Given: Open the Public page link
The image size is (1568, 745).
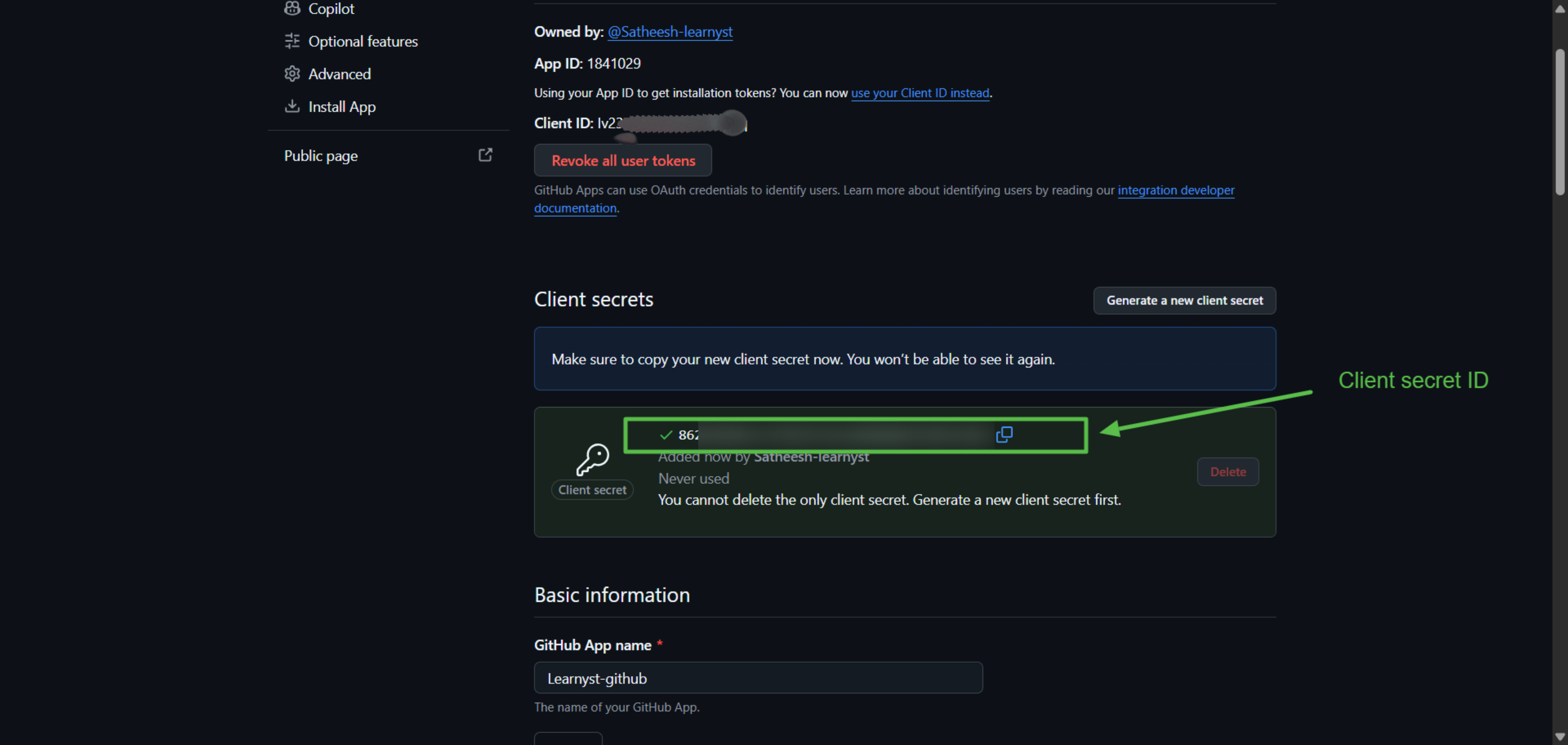Looking at the screenshot, I should tap(321, 156).
